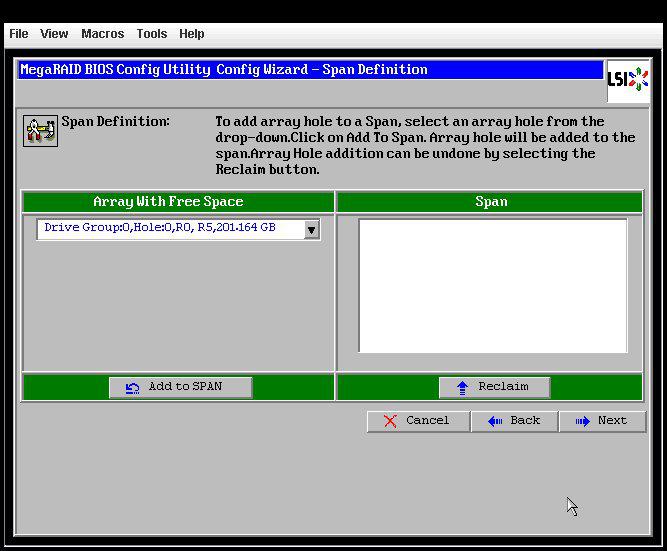
Task: Open the Help menu
Action: click(x=191, y=34)
